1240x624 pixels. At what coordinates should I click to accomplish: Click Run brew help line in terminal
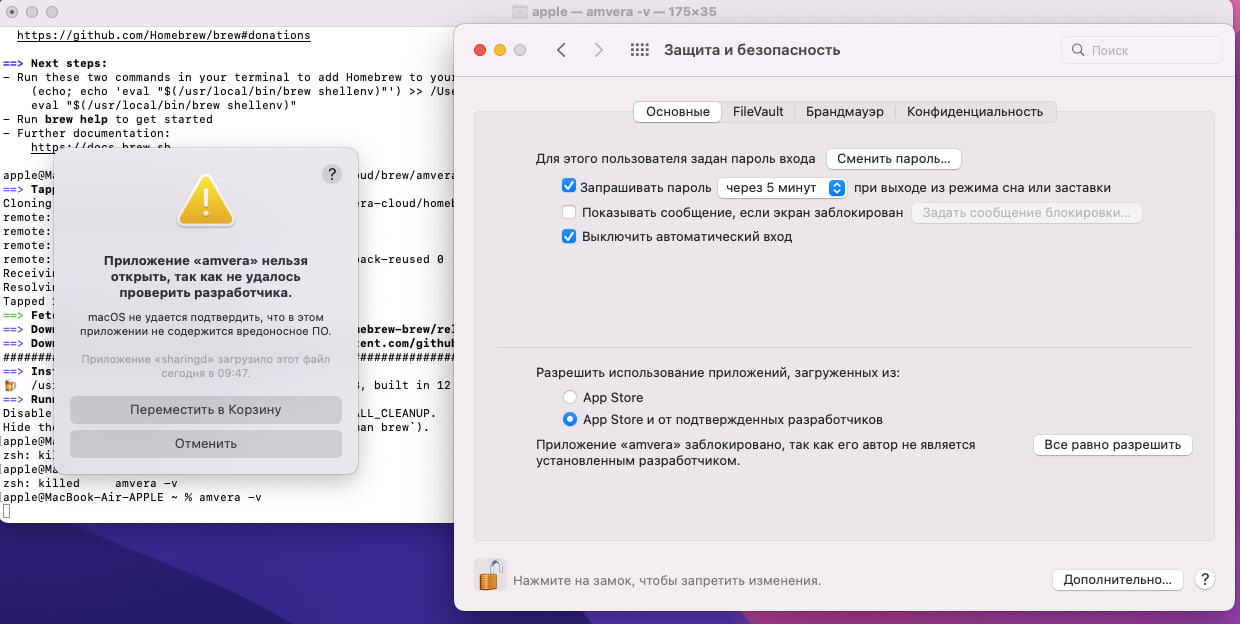point(108,119)
